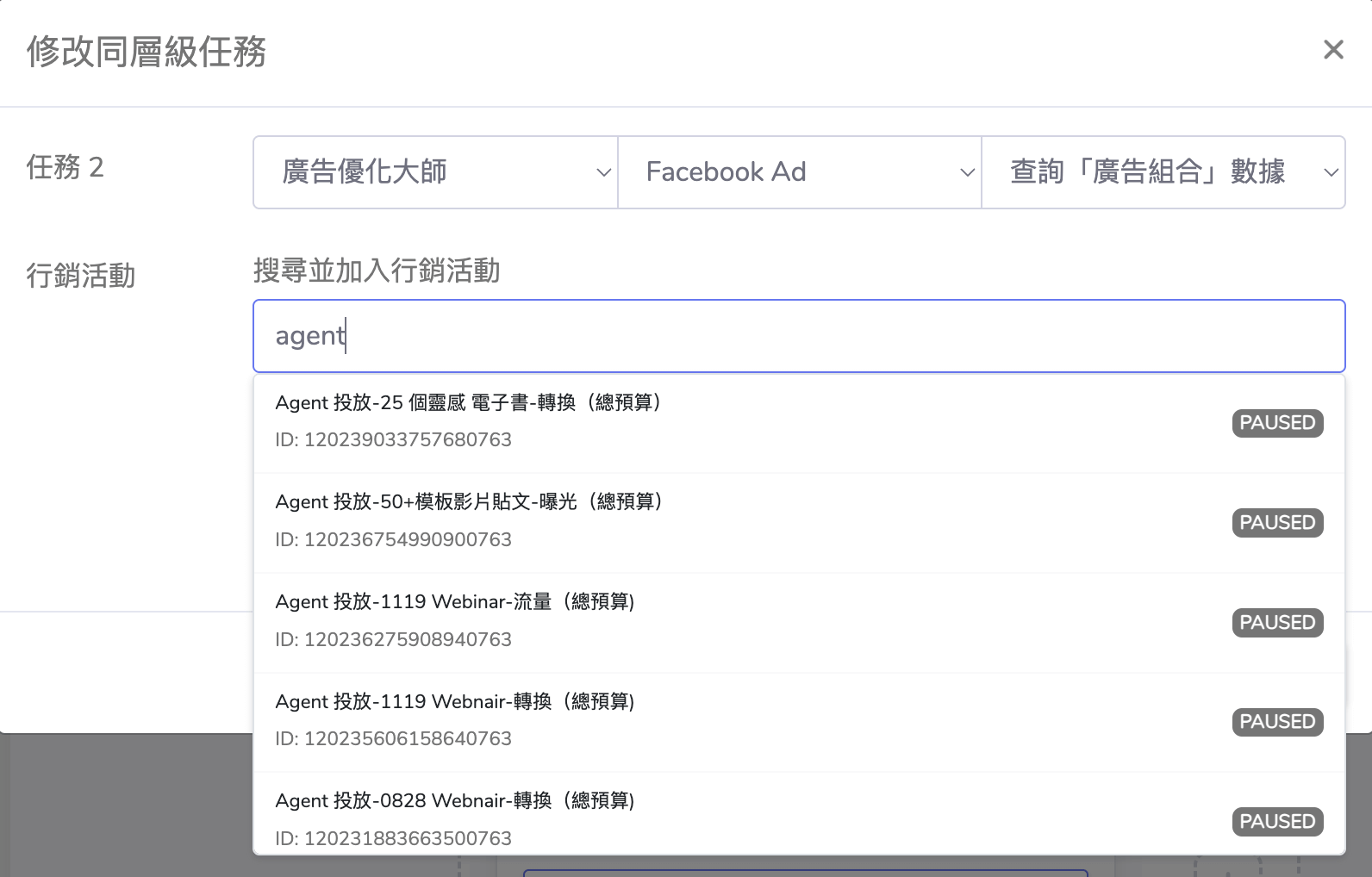
Task: Click PAUSED badge of 0828 Webnair-轉換 campaign
Action: tap(1277, 822)
